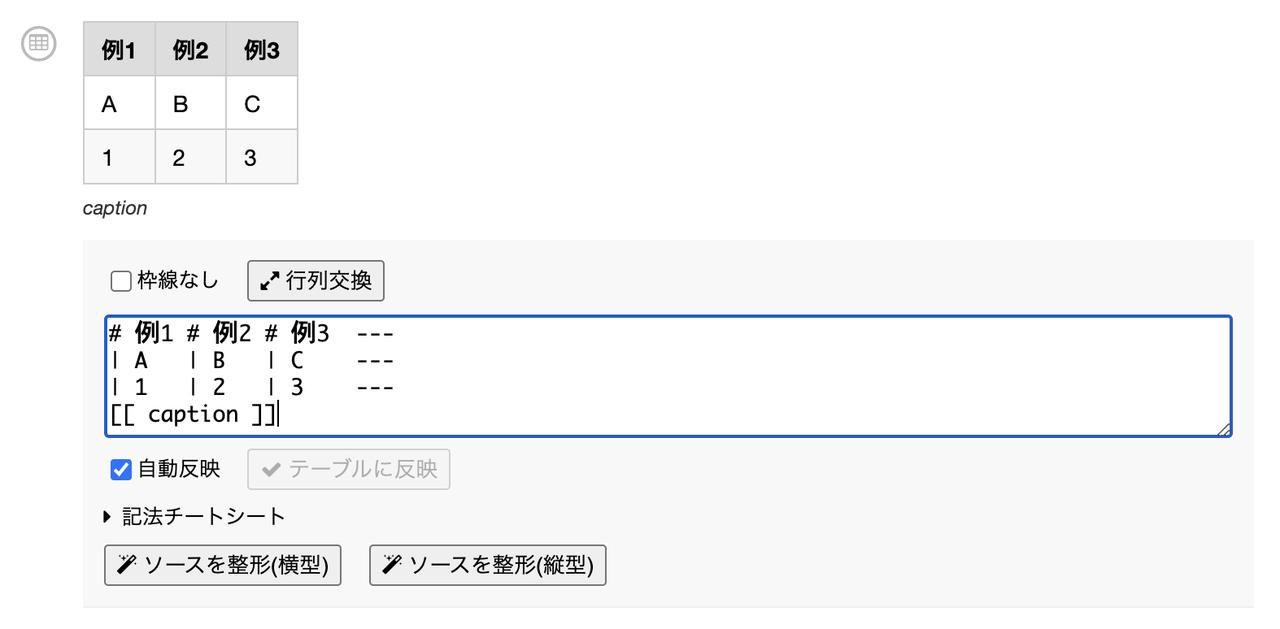Click the round table block icon
1280x629 pixels.
tap(38, 43)
